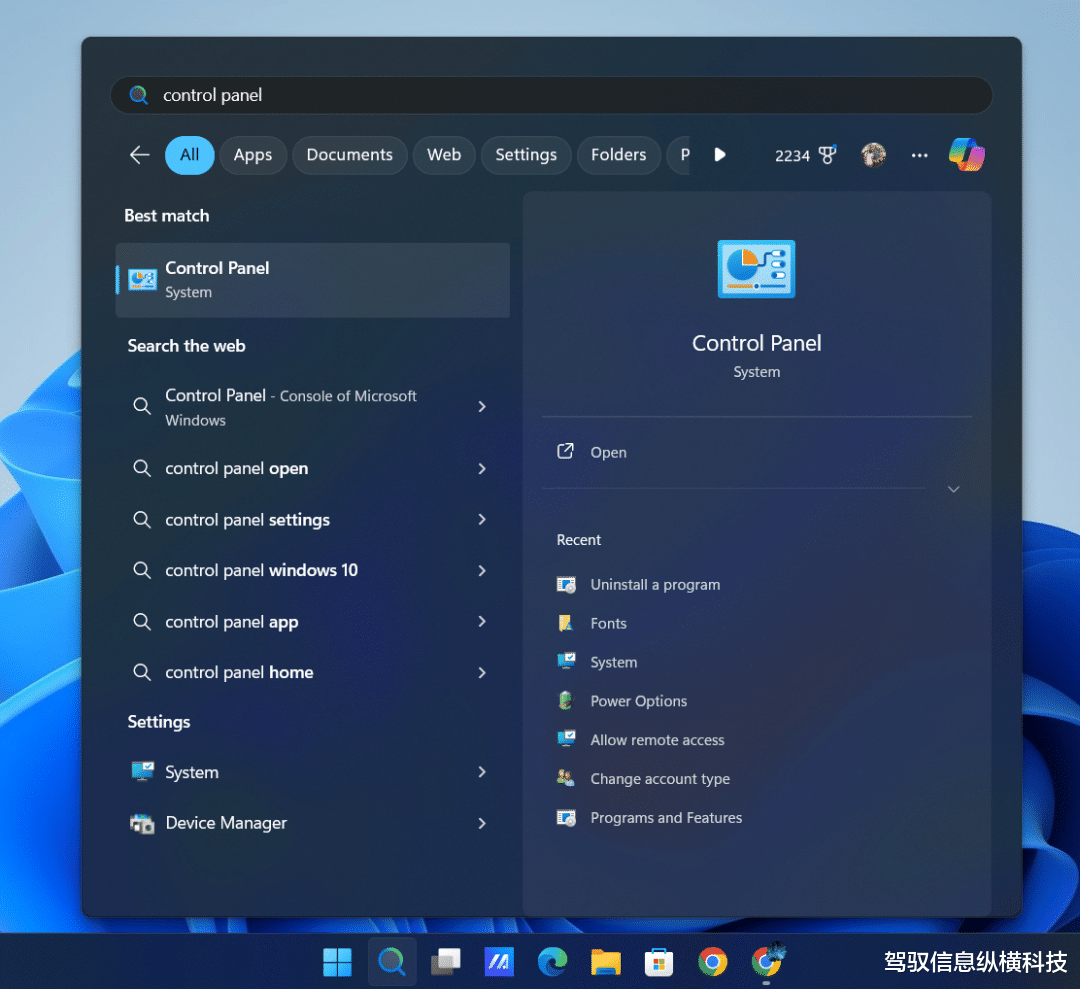This screenshot has height=989, width=1080.
Task: Expand the Device Manager result chevron
Action: click(482, 823)
